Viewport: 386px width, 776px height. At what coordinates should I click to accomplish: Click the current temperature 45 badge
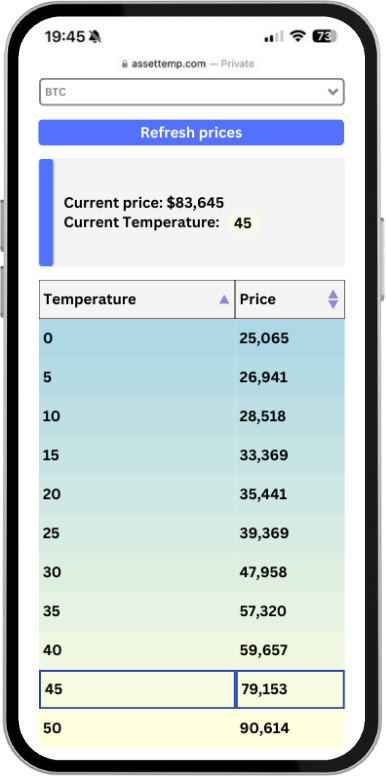click(x=242, y=223)
